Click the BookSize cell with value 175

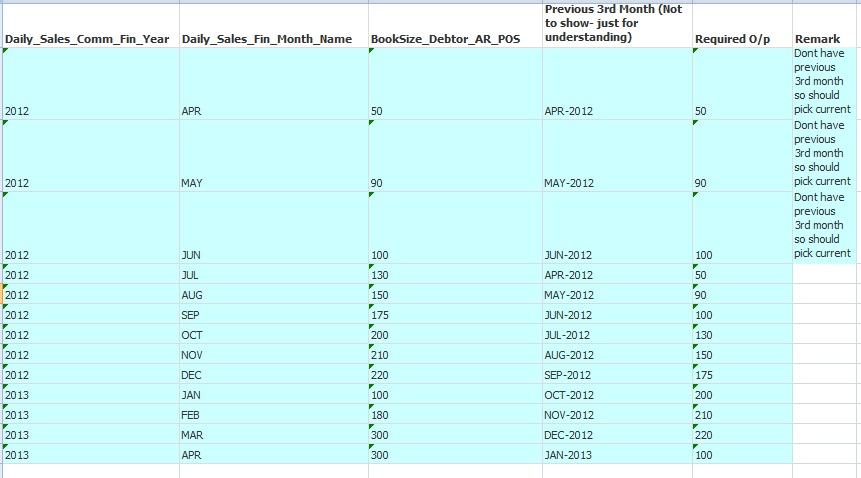coord(455,314)
